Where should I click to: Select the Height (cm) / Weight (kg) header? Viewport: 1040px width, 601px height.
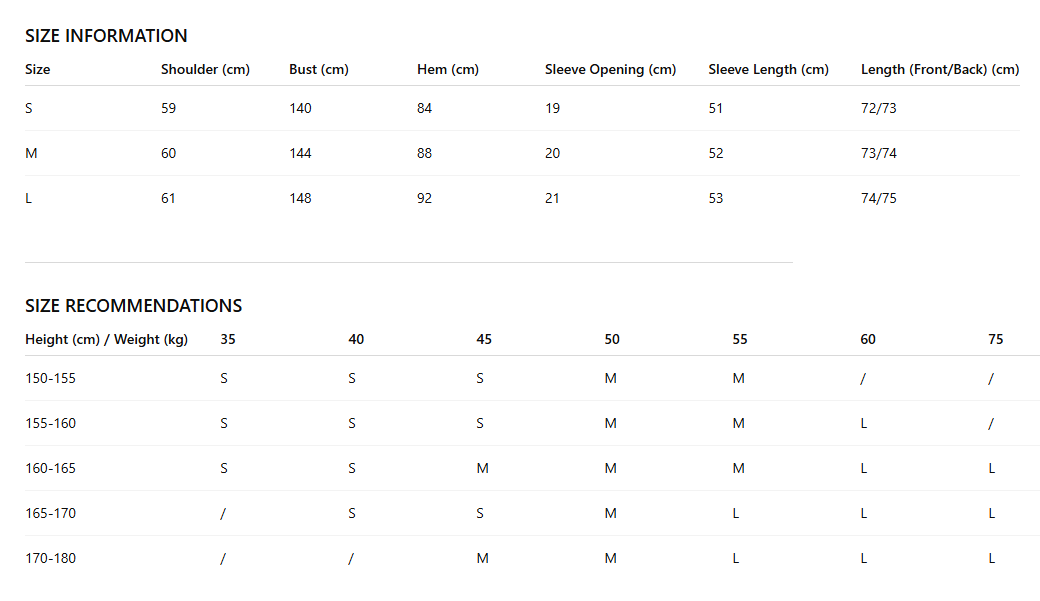point(106,340)
